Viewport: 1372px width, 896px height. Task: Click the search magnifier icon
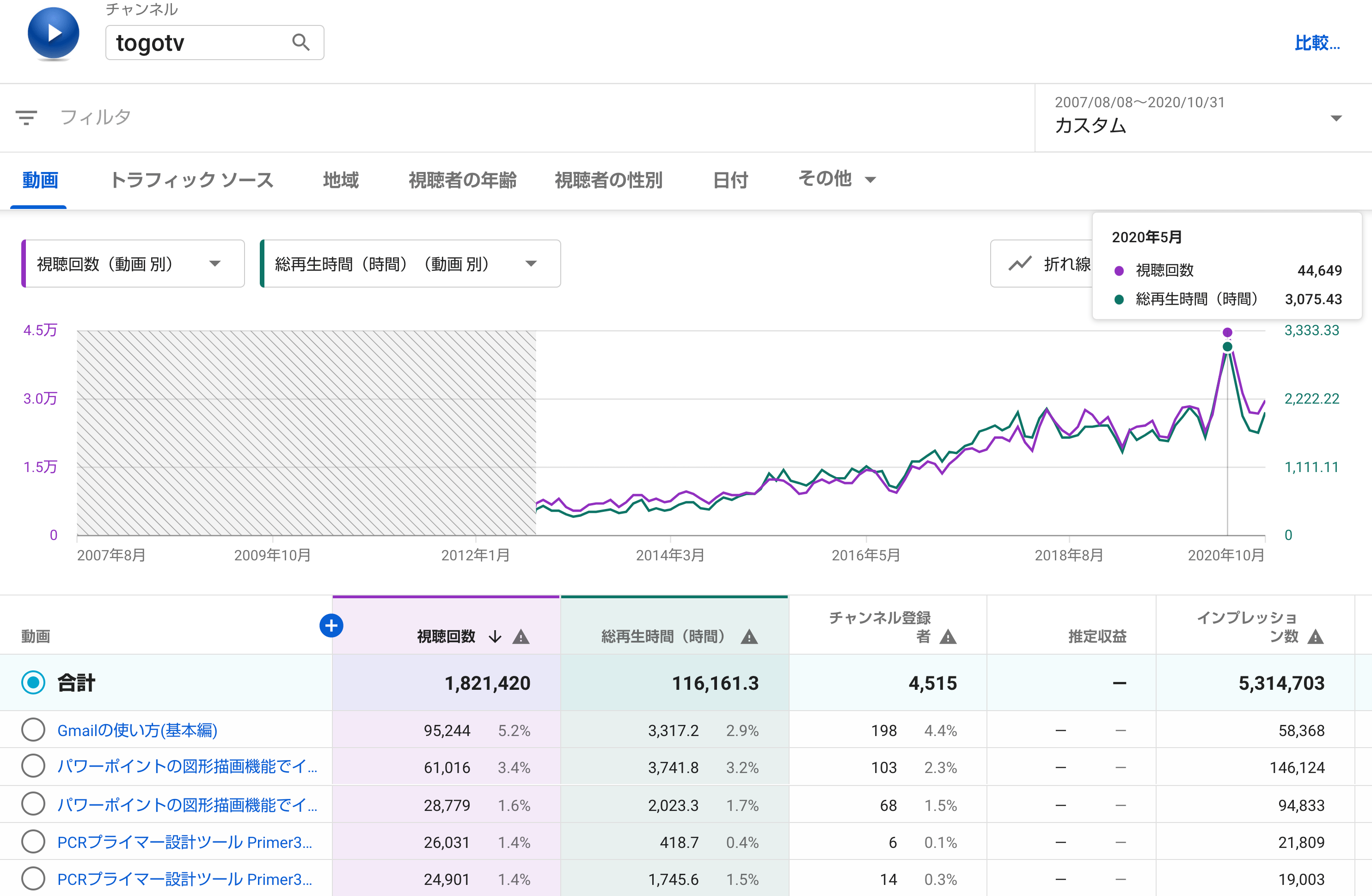pos(300,42)
